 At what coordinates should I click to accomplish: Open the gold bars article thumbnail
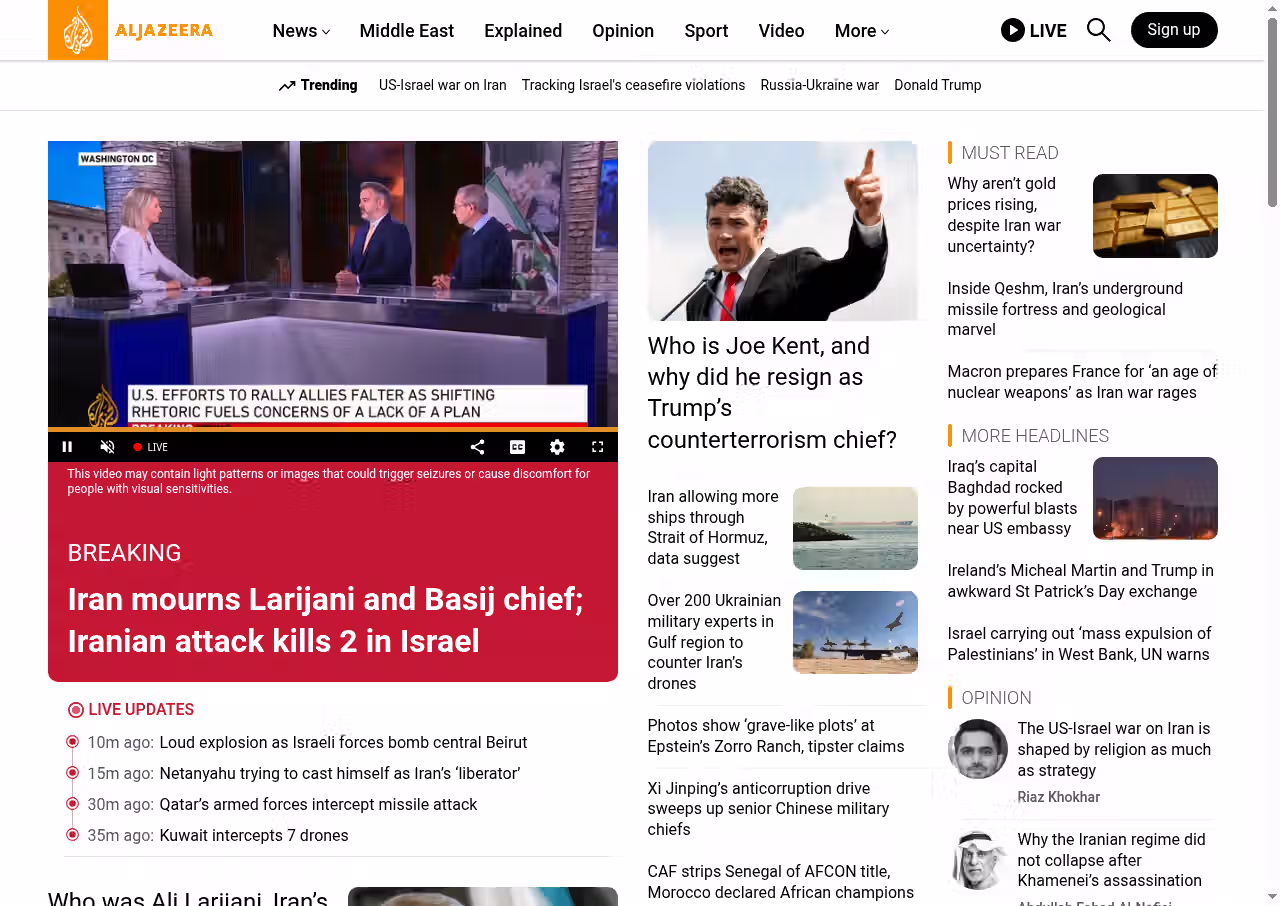click(1154, 216)
